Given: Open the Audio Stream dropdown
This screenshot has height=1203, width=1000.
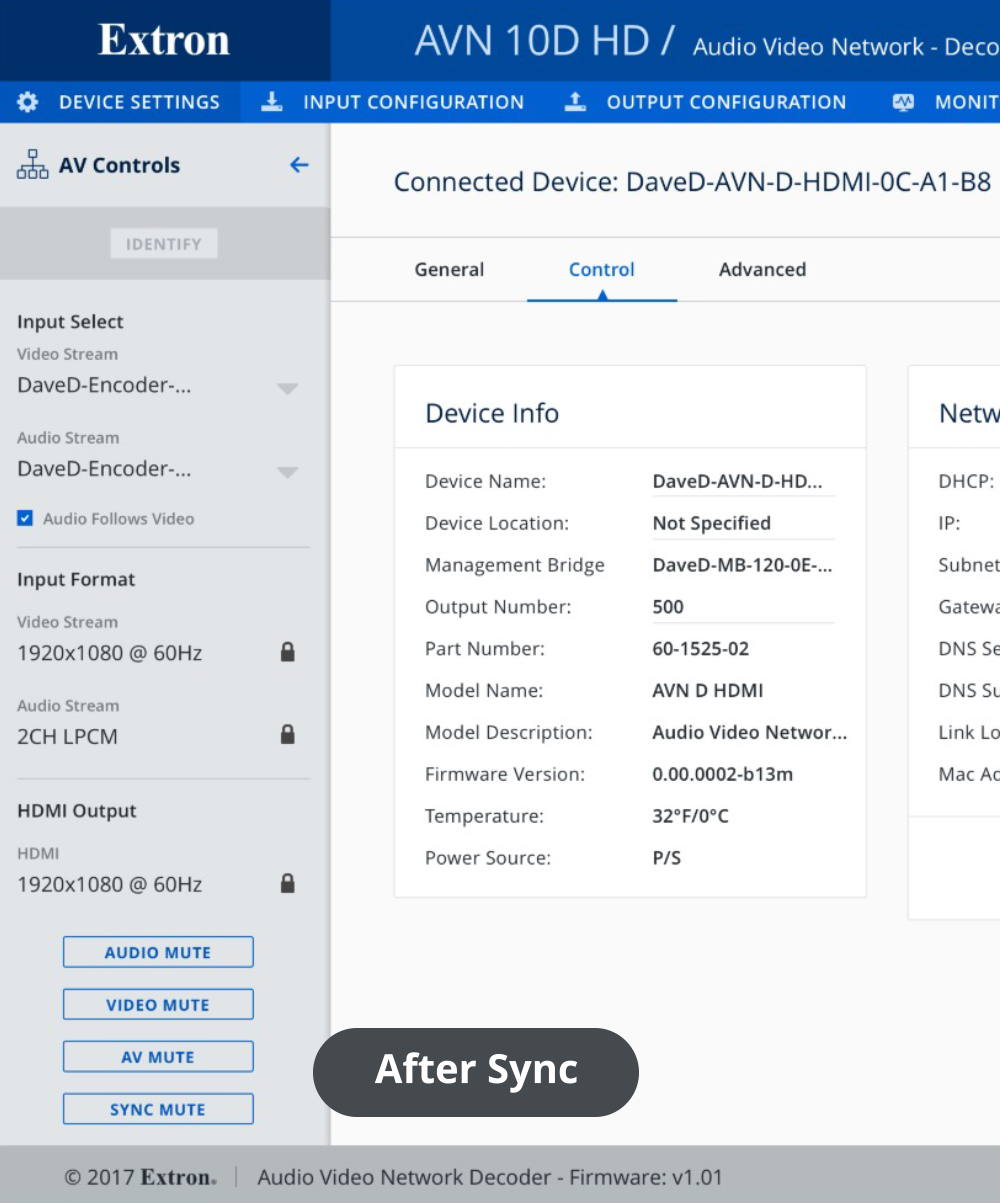Looking at the screenshot, I should click(287, 471).
